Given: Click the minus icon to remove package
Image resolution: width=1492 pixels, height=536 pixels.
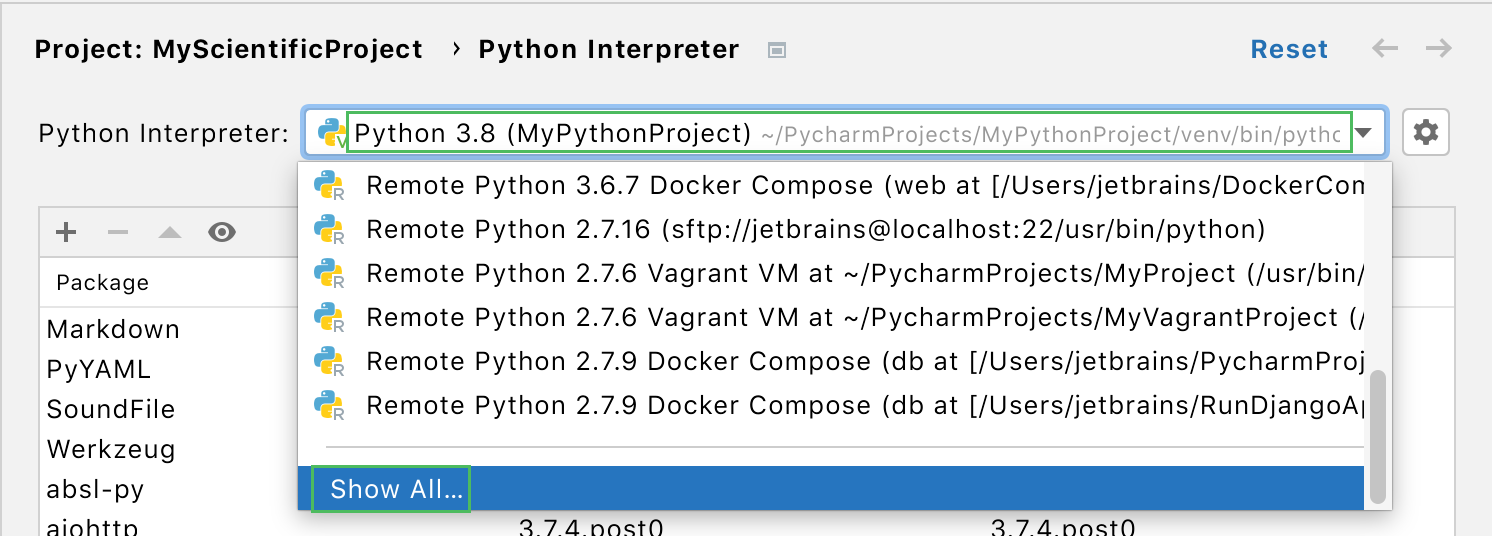Looking at the screenshot, I should click(118, 233).
